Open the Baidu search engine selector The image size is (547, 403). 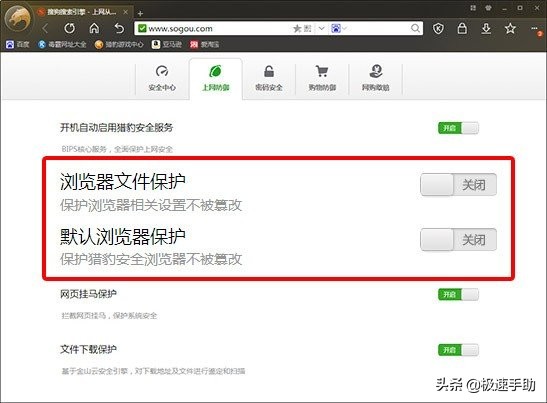click(x=338, y=28)
